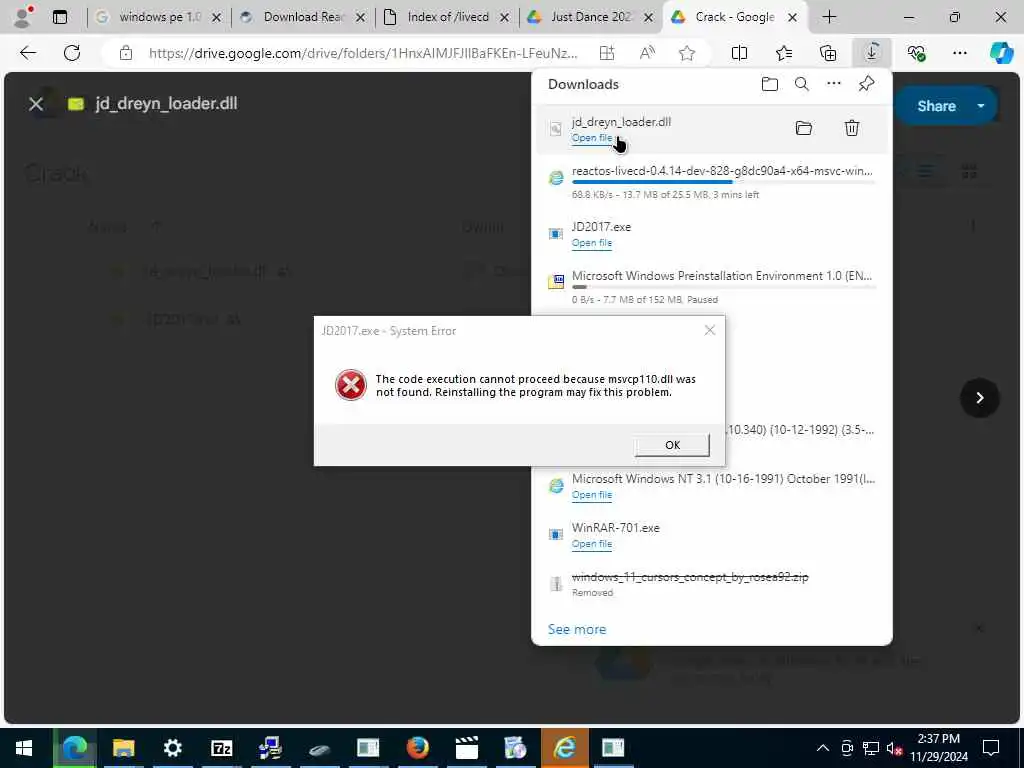Open file link under WinRAR-701.exe
1024x768 pixels.
pyautogui.click(x=592, y=544)
